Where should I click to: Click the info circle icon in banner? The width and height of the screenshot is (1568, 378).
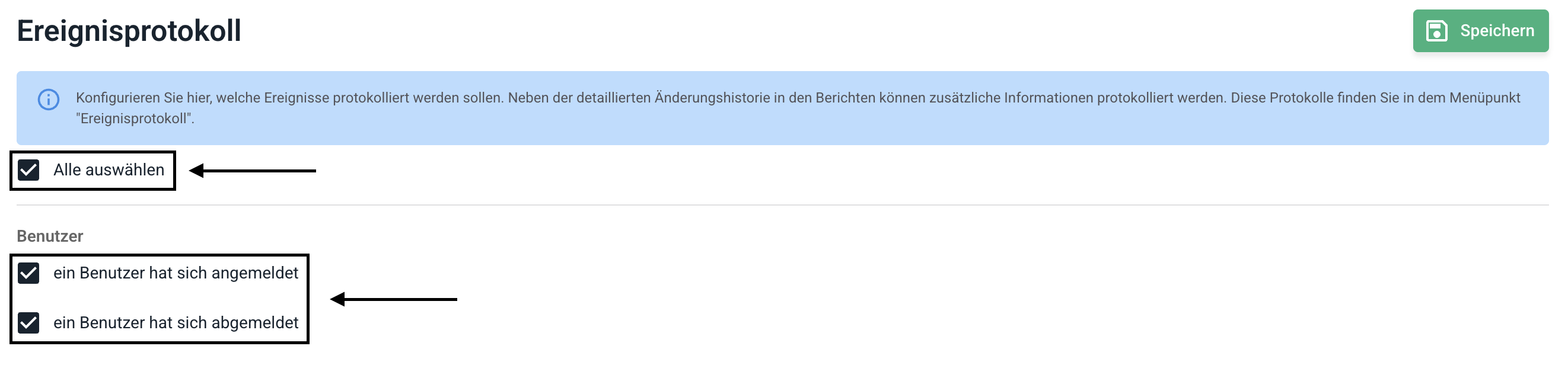pyautogui.click(x=49, y=99)
